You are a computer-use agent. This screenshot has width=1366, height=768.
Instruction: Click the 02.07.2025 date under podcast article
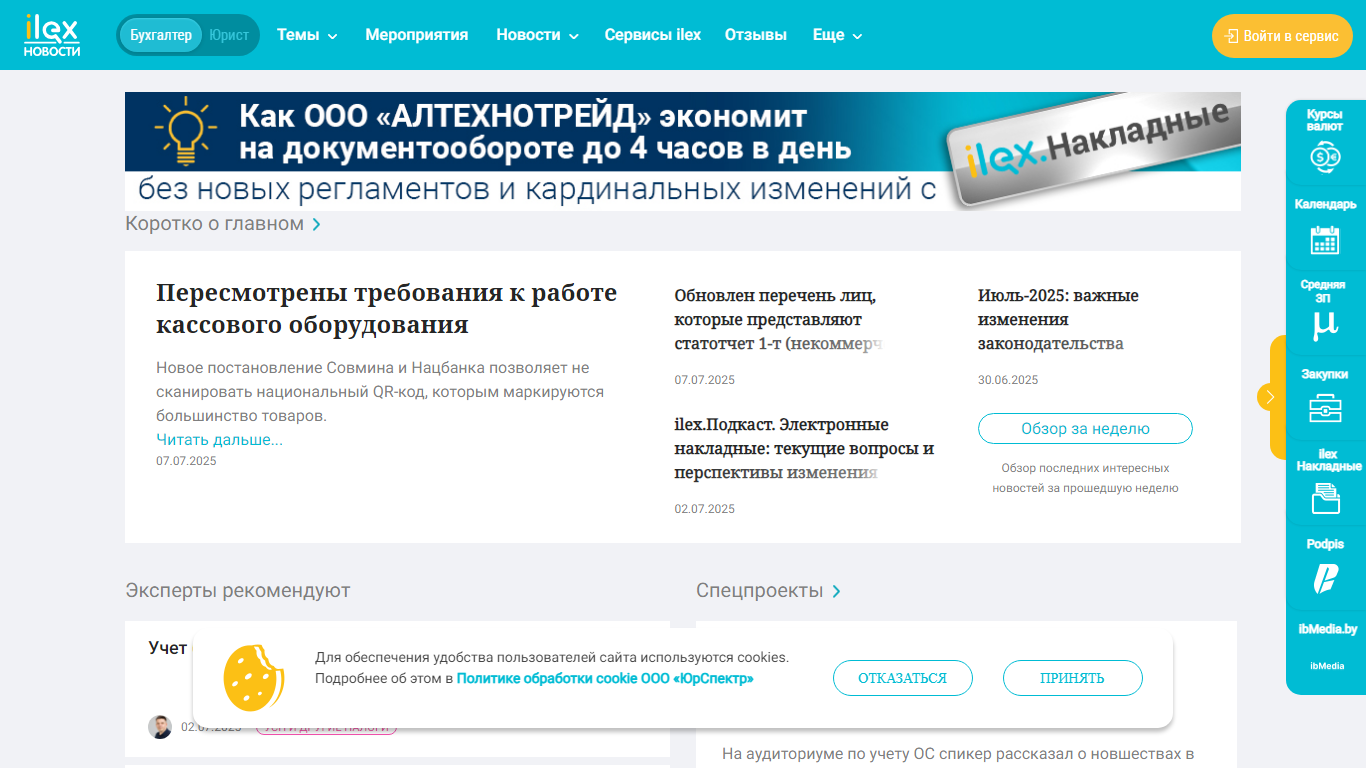[705, 509]
